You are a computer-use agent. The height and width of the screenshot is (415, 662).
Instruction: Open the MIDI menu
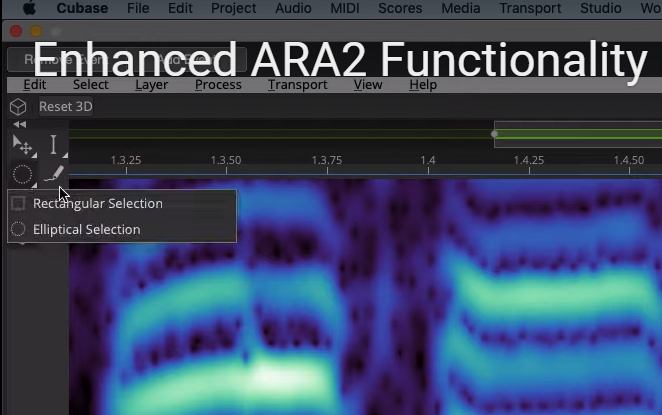[345, 8]
